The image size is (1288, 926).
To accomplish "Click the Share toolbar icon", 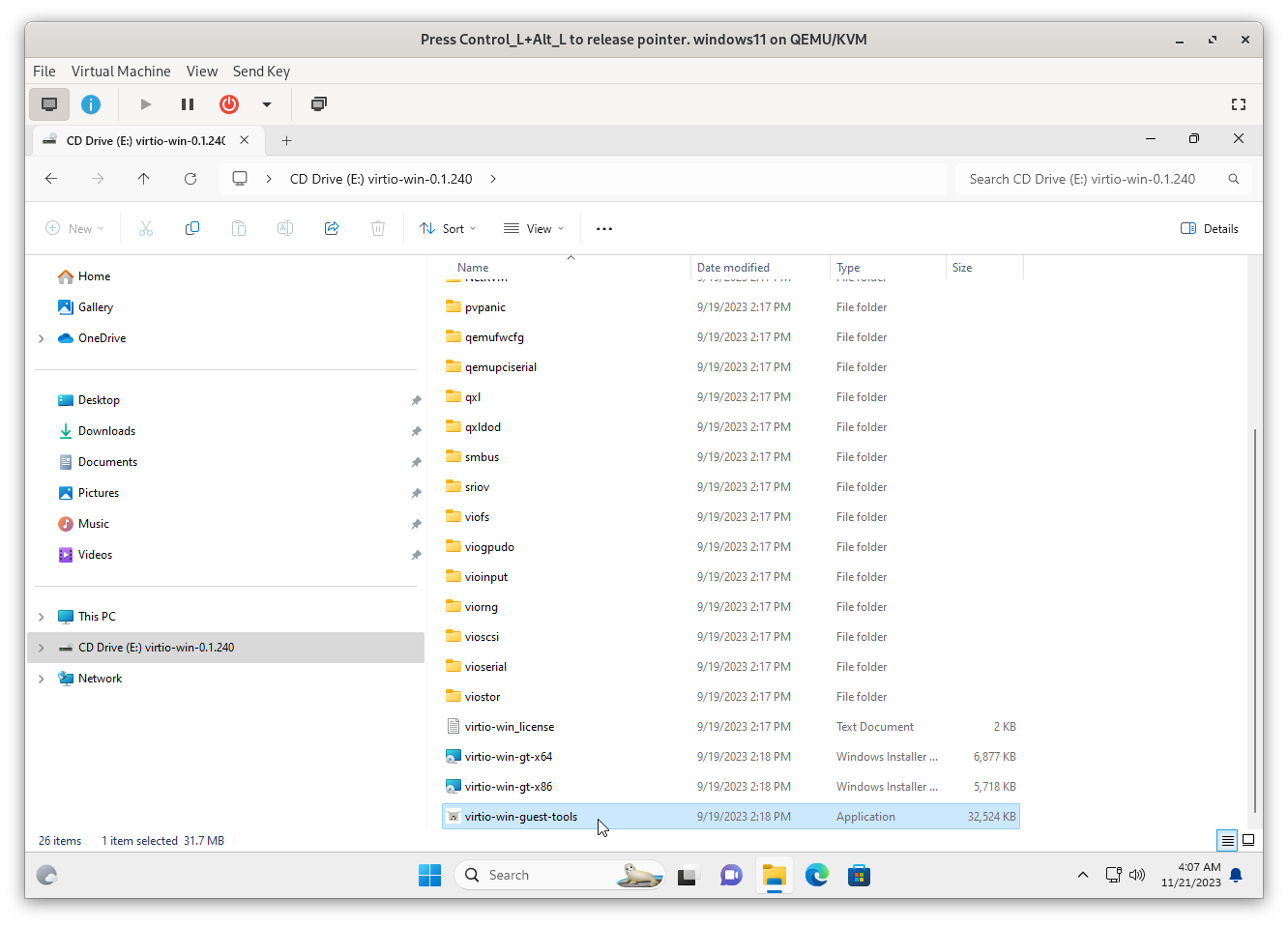I will 332,229.
